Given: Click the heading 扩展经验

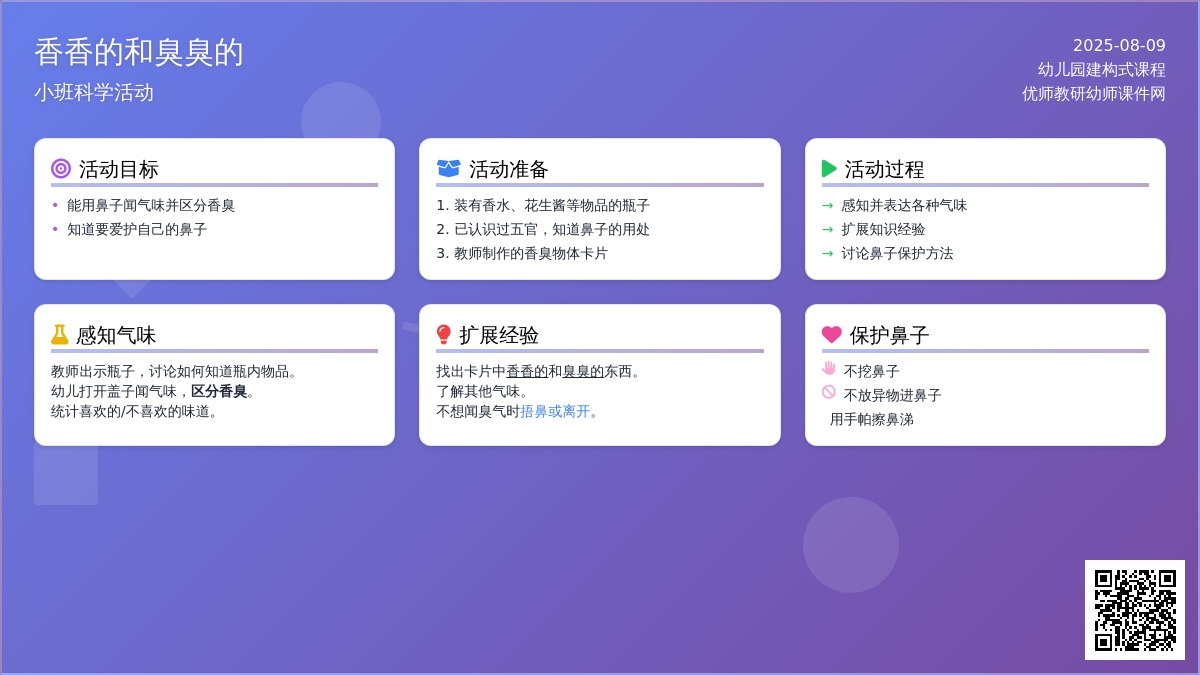Looking at the screenshot, I should [x=499, y=335].
